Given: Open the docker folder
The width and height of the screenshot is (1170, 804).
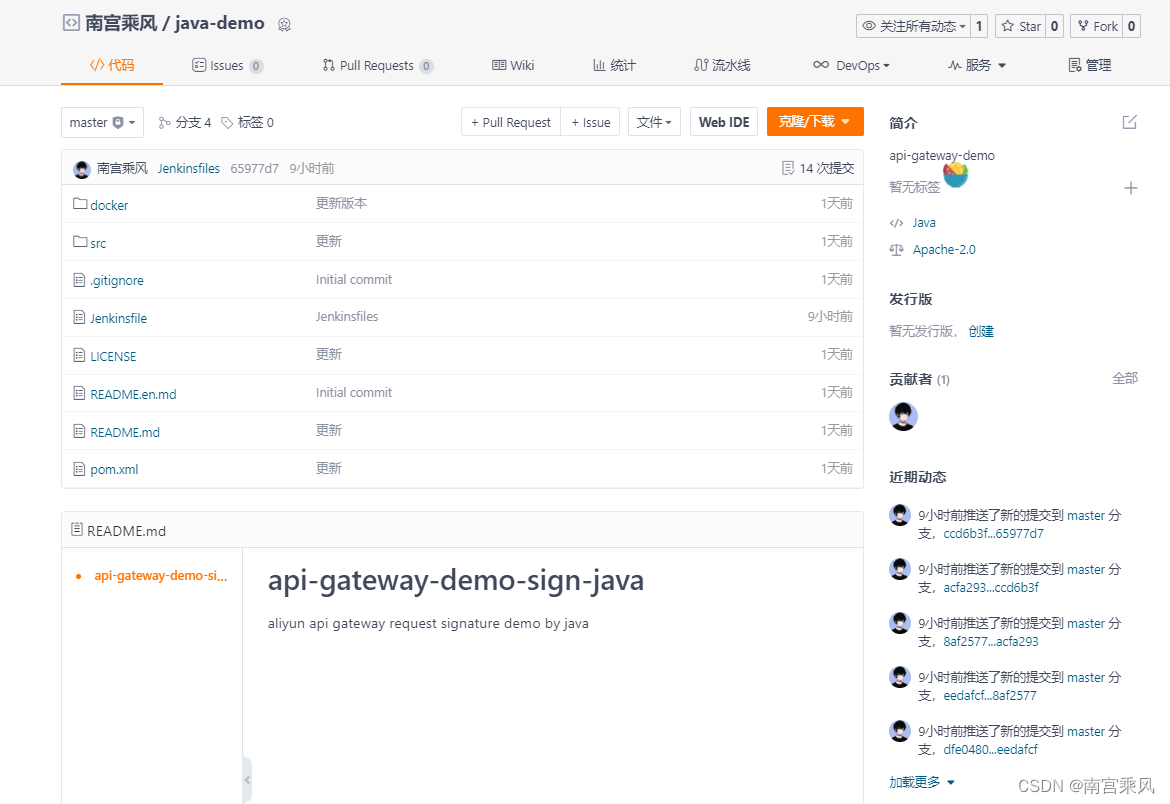Looking at the screenshot, I should [109, 205].
